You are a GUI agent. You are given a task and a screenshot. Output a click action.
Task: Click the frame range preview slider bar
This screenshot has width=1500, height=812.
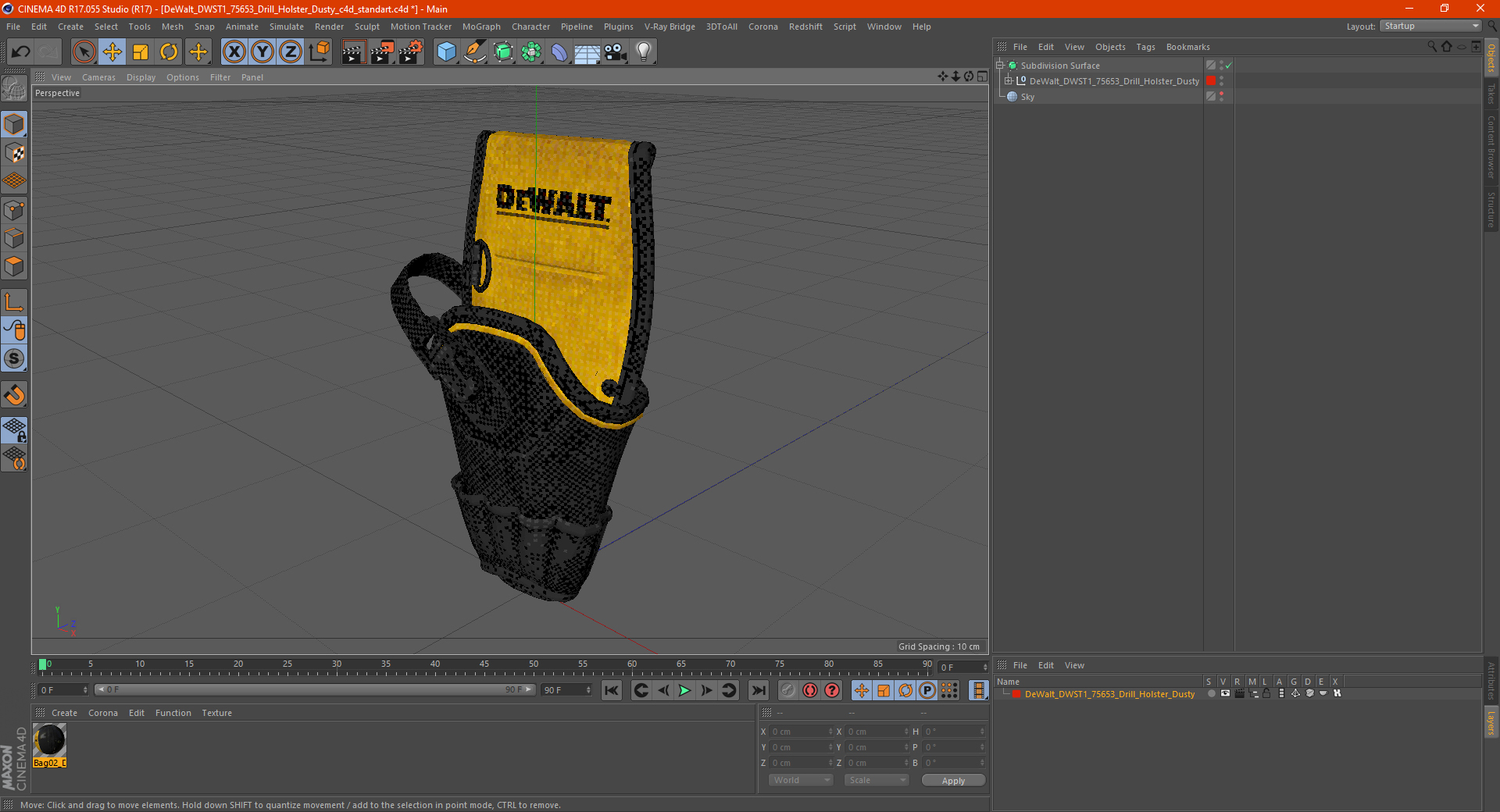315,689
